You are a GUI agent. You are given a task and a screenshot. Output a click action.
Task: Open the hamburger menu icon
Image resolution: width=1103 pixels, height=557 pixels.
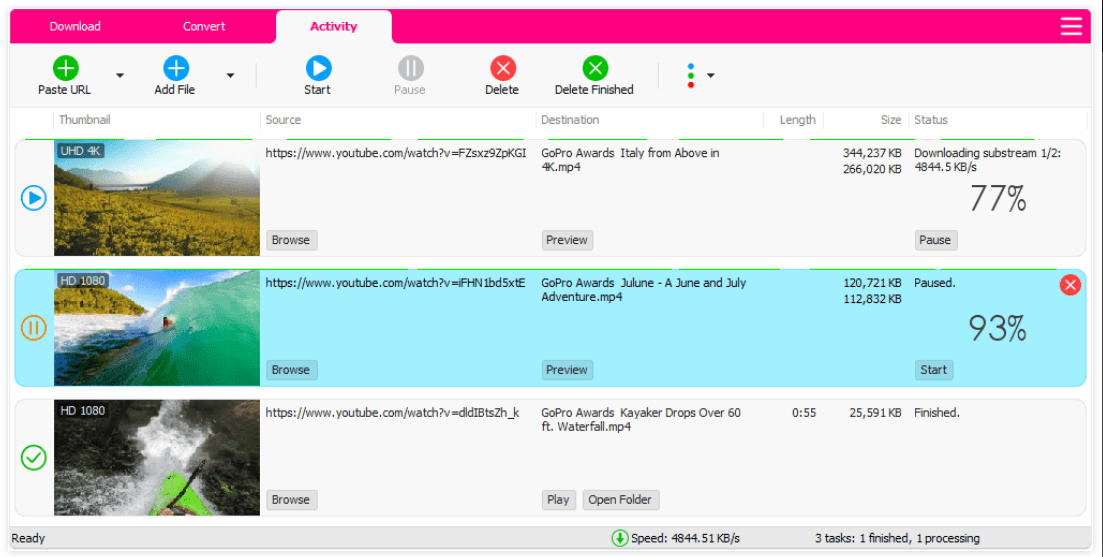coord(1071,26)
